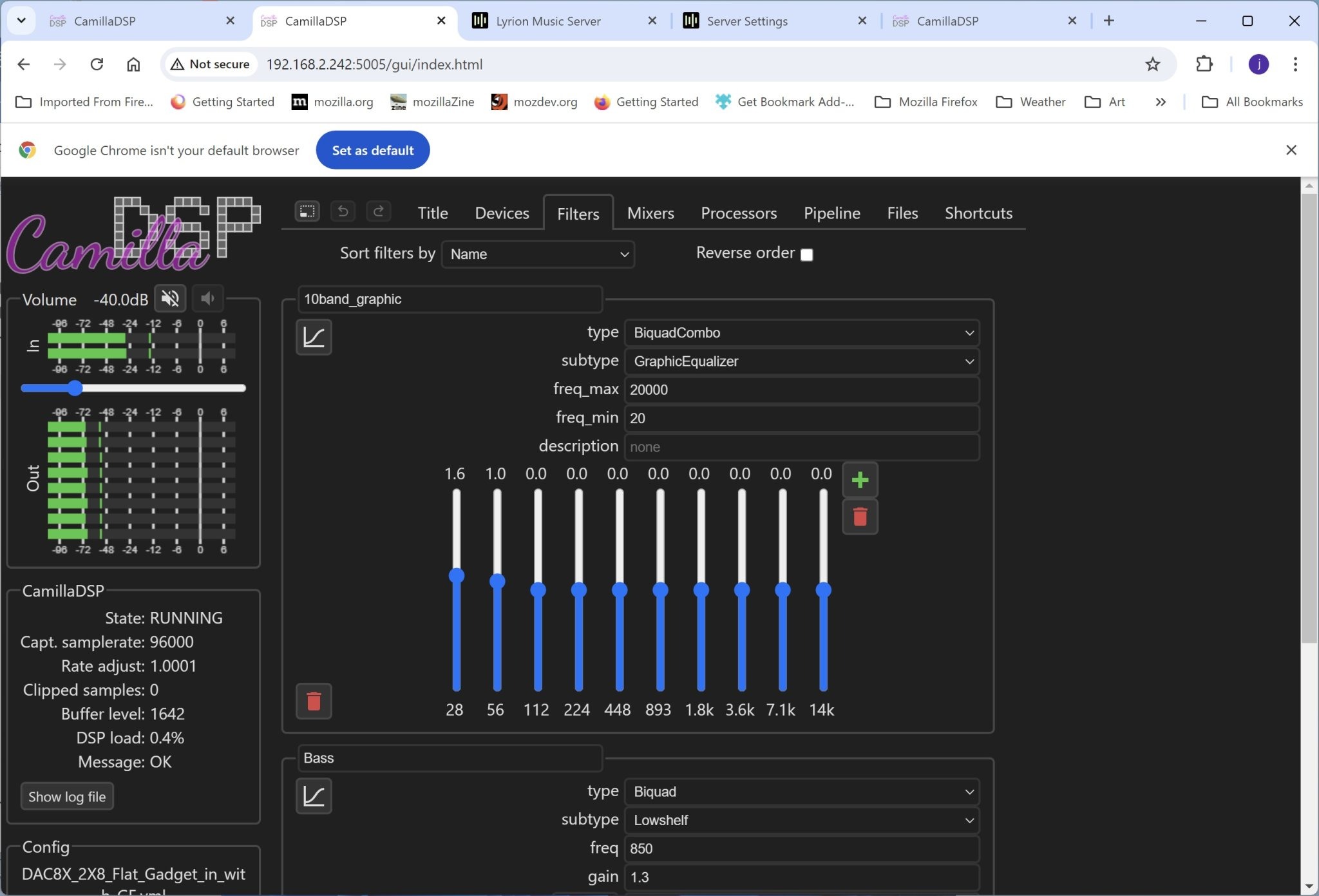Go forward in browser history

click(60, 64)
